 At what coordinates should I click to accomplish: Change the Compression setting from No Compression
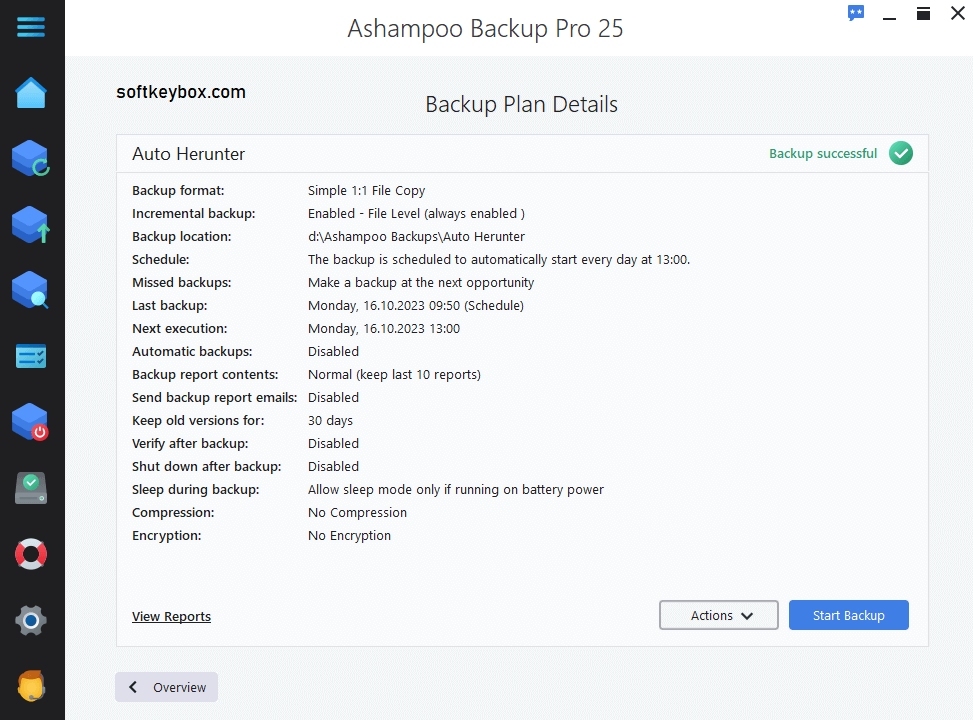(357, 512)
